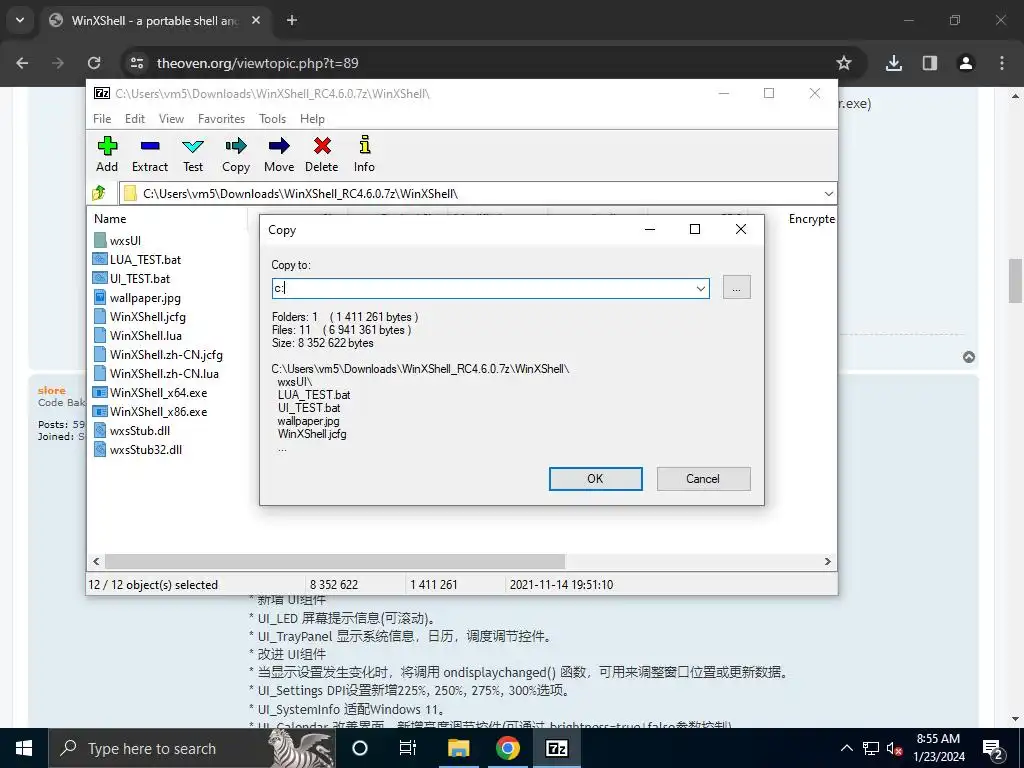Select the WinXShell.lua file

pyautogui.click(x=146, y=336)
